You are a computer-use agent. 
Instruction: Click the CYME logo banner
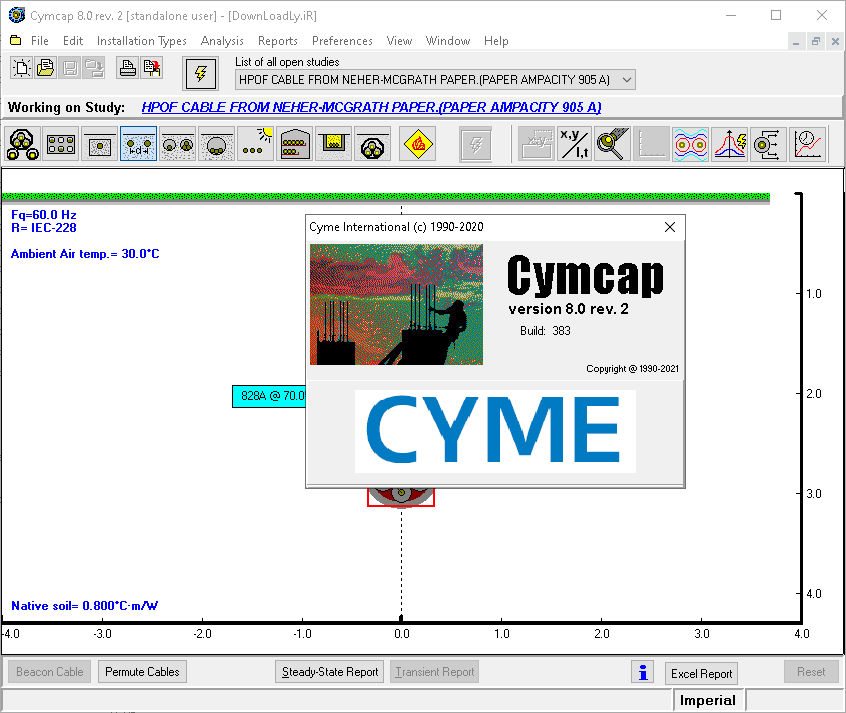tap(495, 431)
